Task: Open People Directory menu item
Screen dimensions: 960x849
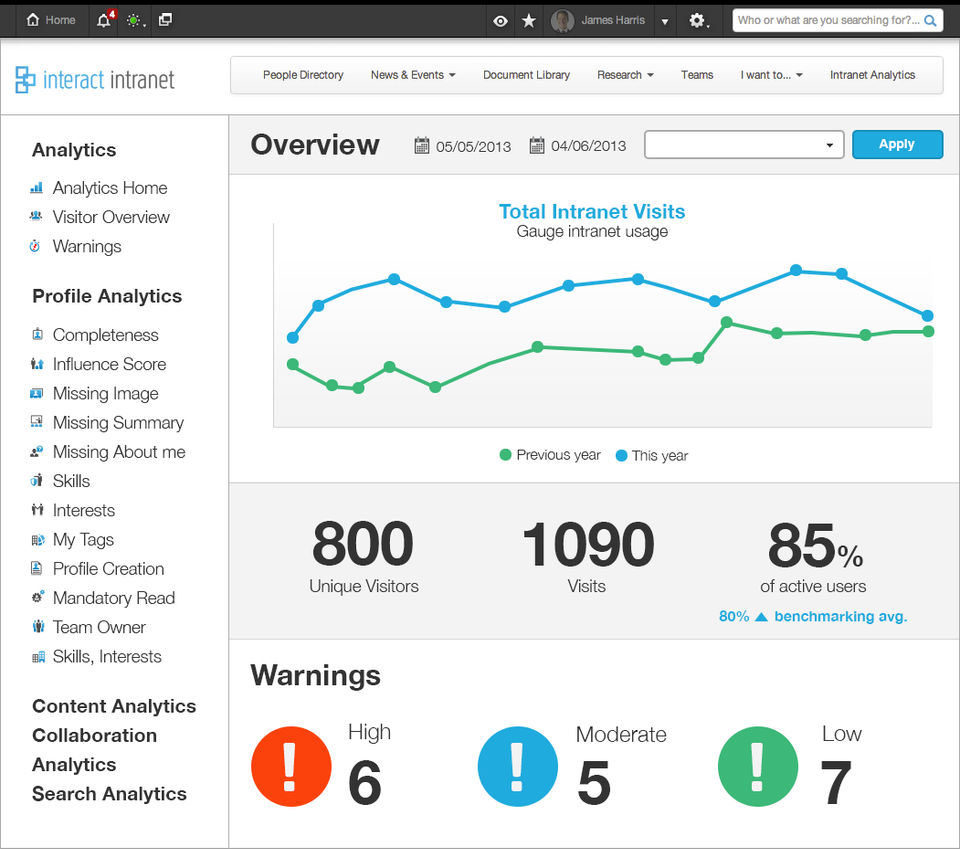Action: pyautogui.click(x=303, y=75)
